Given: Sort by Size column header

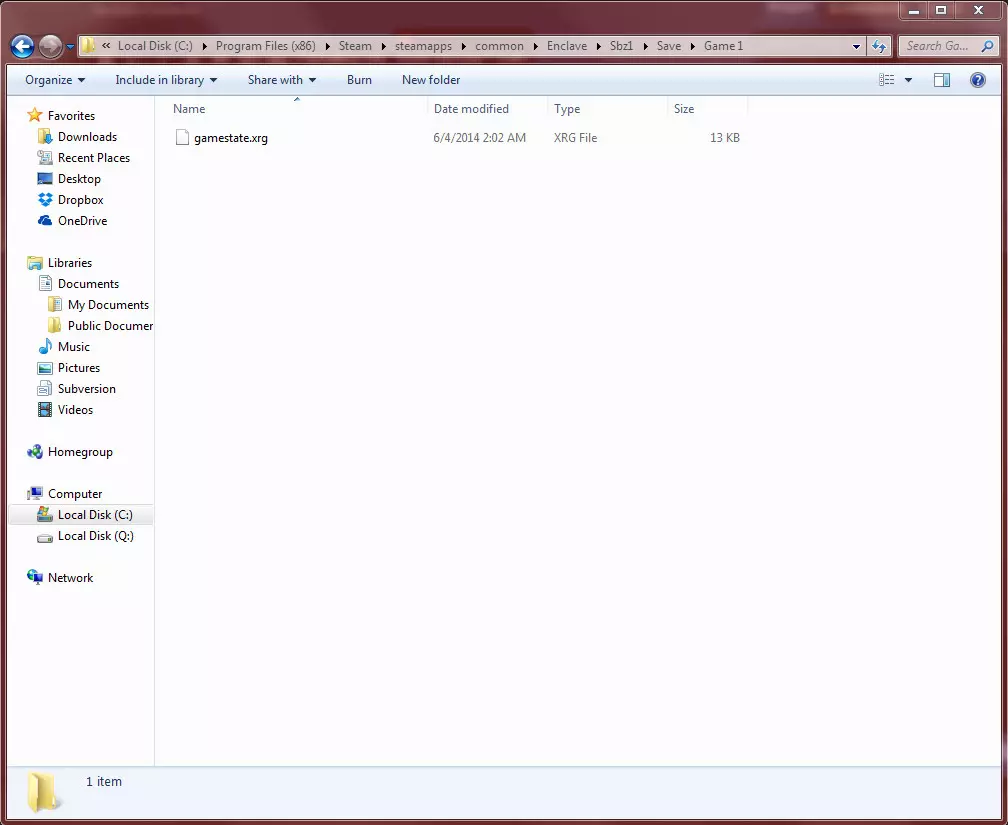Looking at the screenshot, I should point(706,109).
